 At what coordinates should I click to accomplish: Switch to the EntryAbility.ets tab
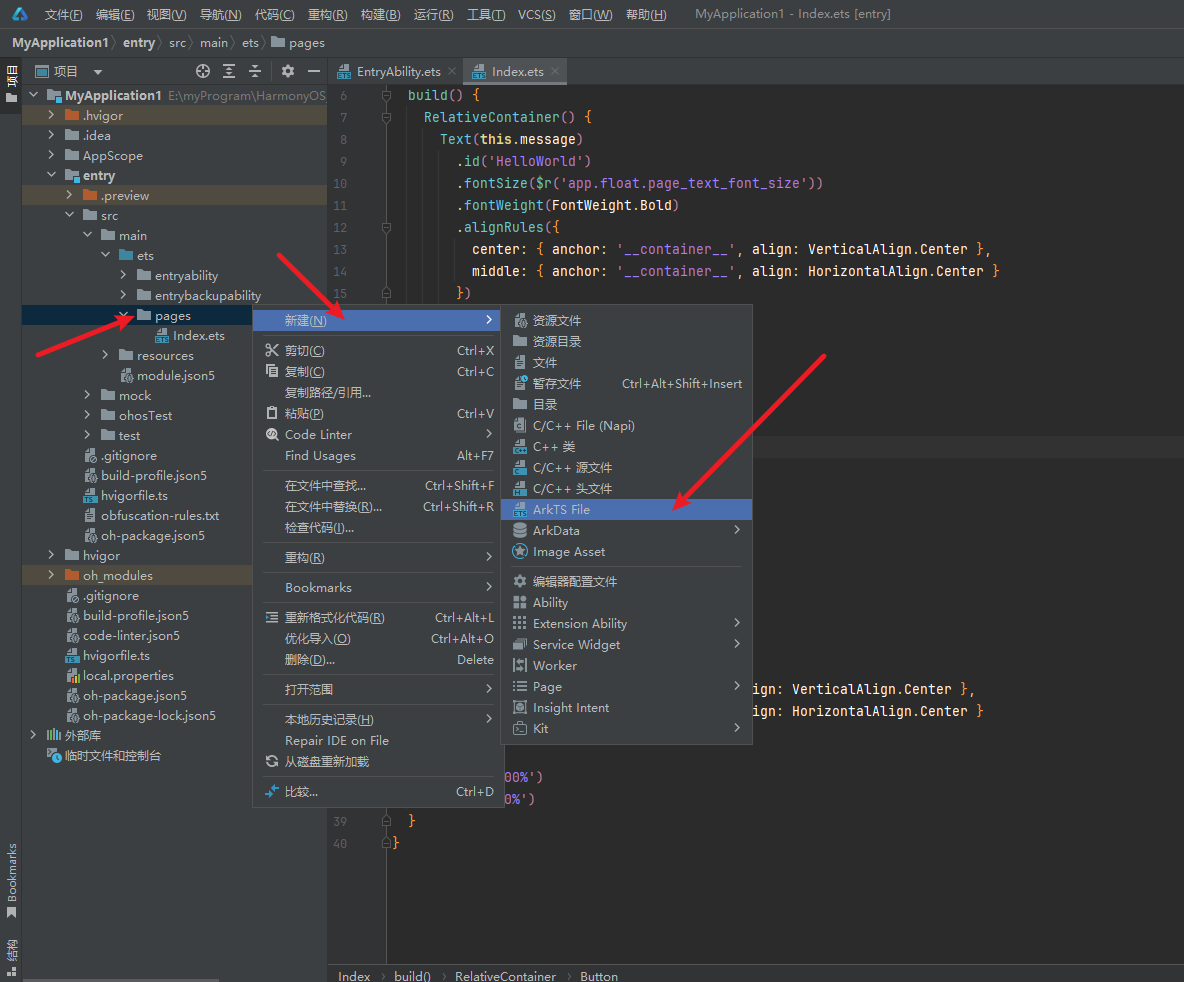coord(398,72)
